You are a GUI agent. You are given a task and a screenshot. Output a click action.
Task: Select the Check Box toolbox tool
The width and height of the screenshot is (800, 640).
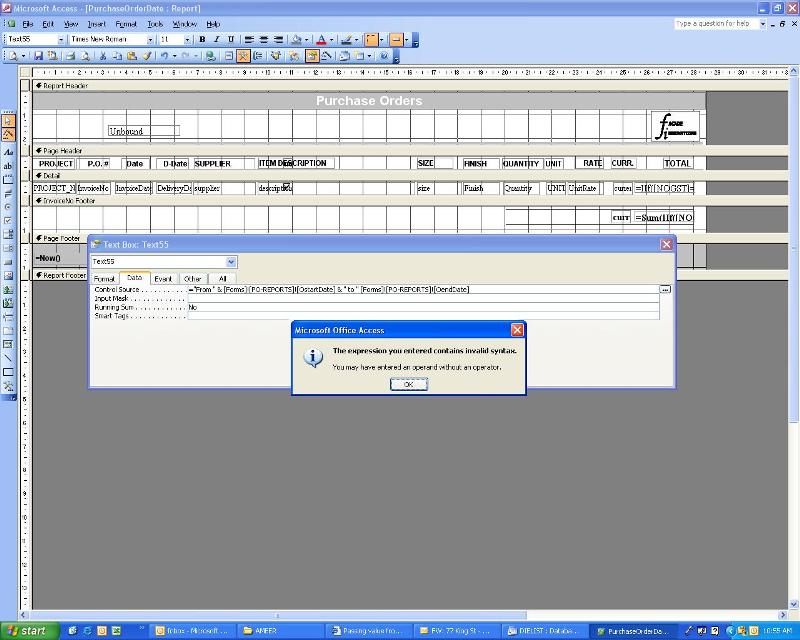(x=9, y=221)
